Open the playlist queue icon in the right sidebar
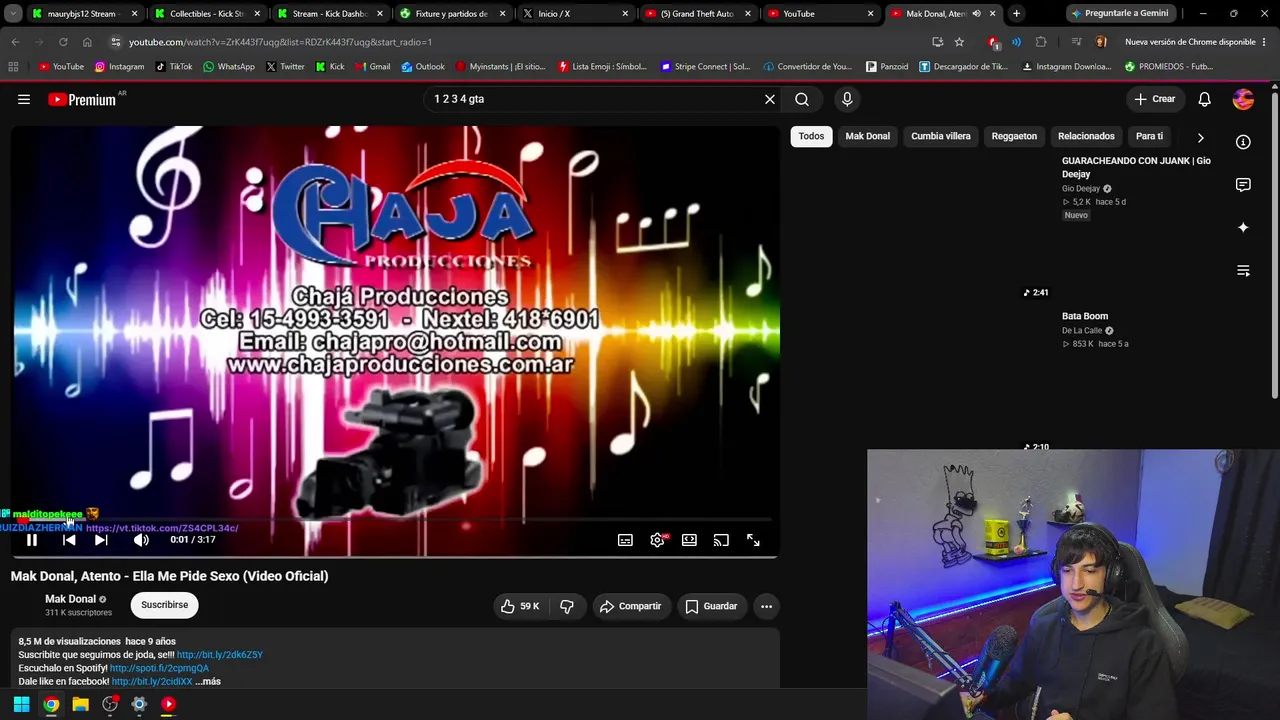 [1243, 271]
